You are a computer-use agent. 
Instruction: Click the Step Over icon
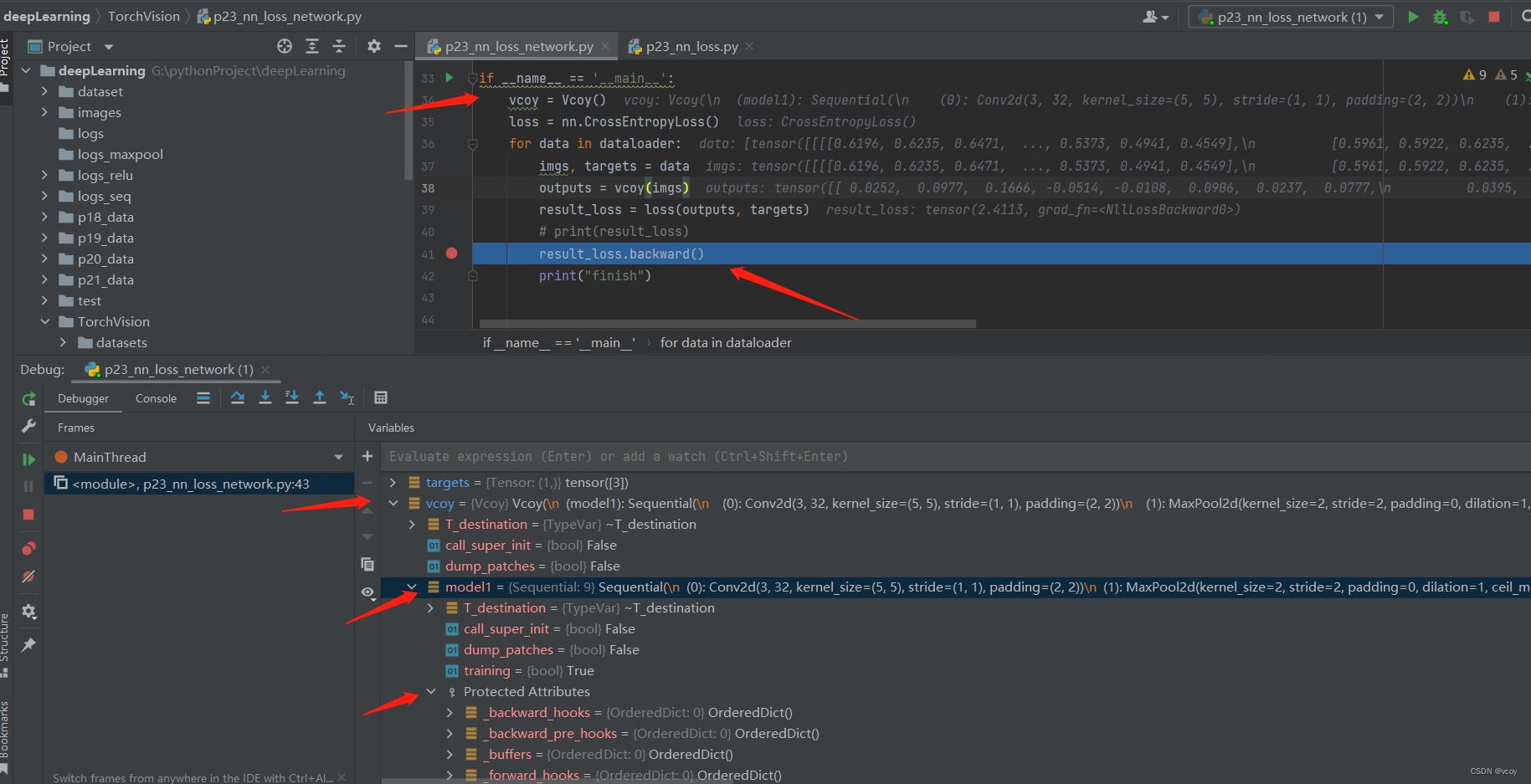point(238,397)
